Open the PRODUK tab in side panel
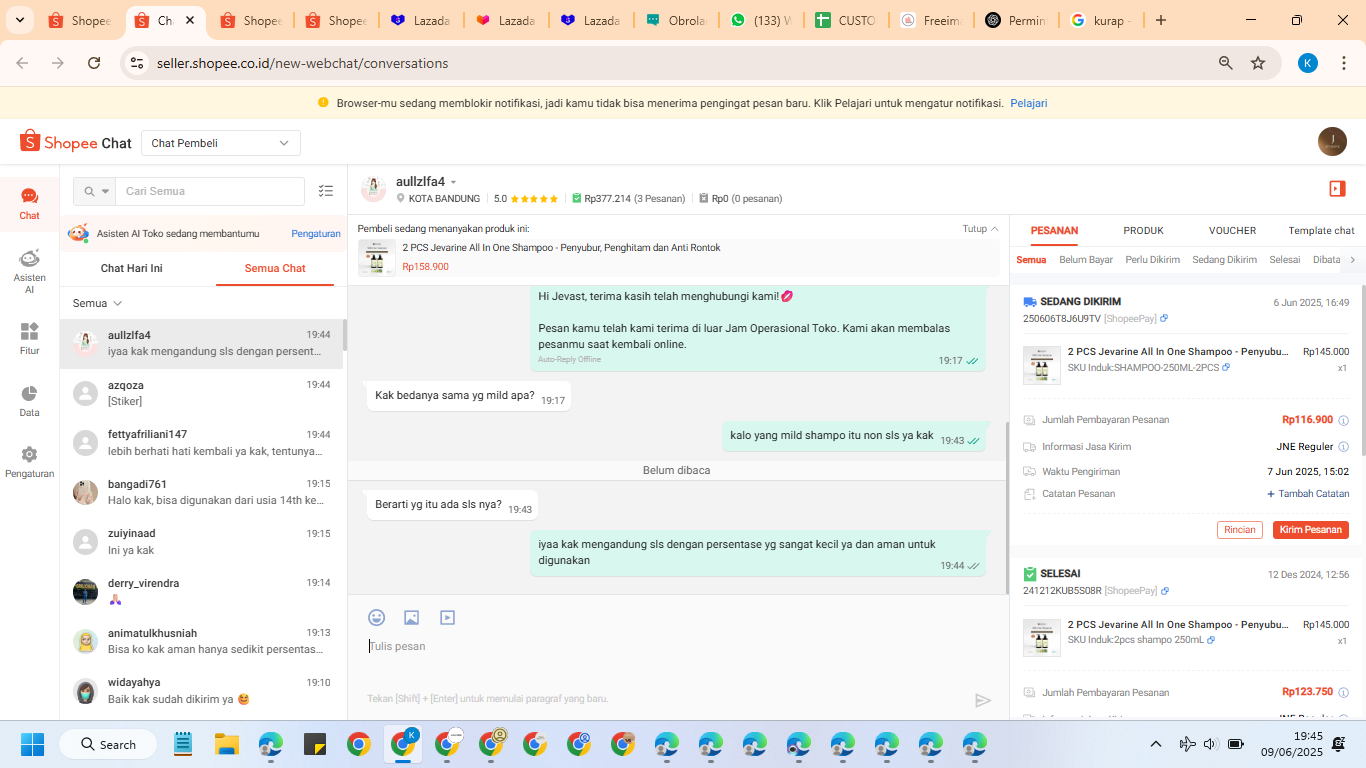 click(x=1143, y=231)
